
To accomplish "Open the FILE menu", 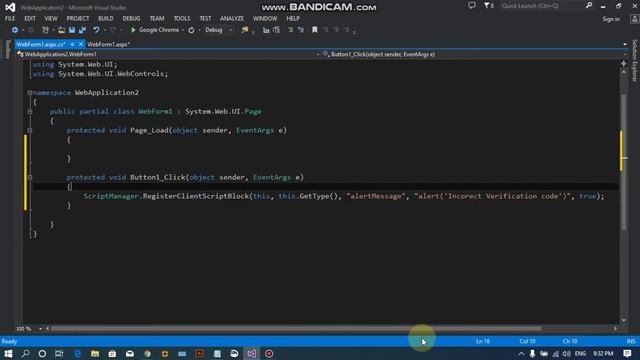I will [10, 18].
